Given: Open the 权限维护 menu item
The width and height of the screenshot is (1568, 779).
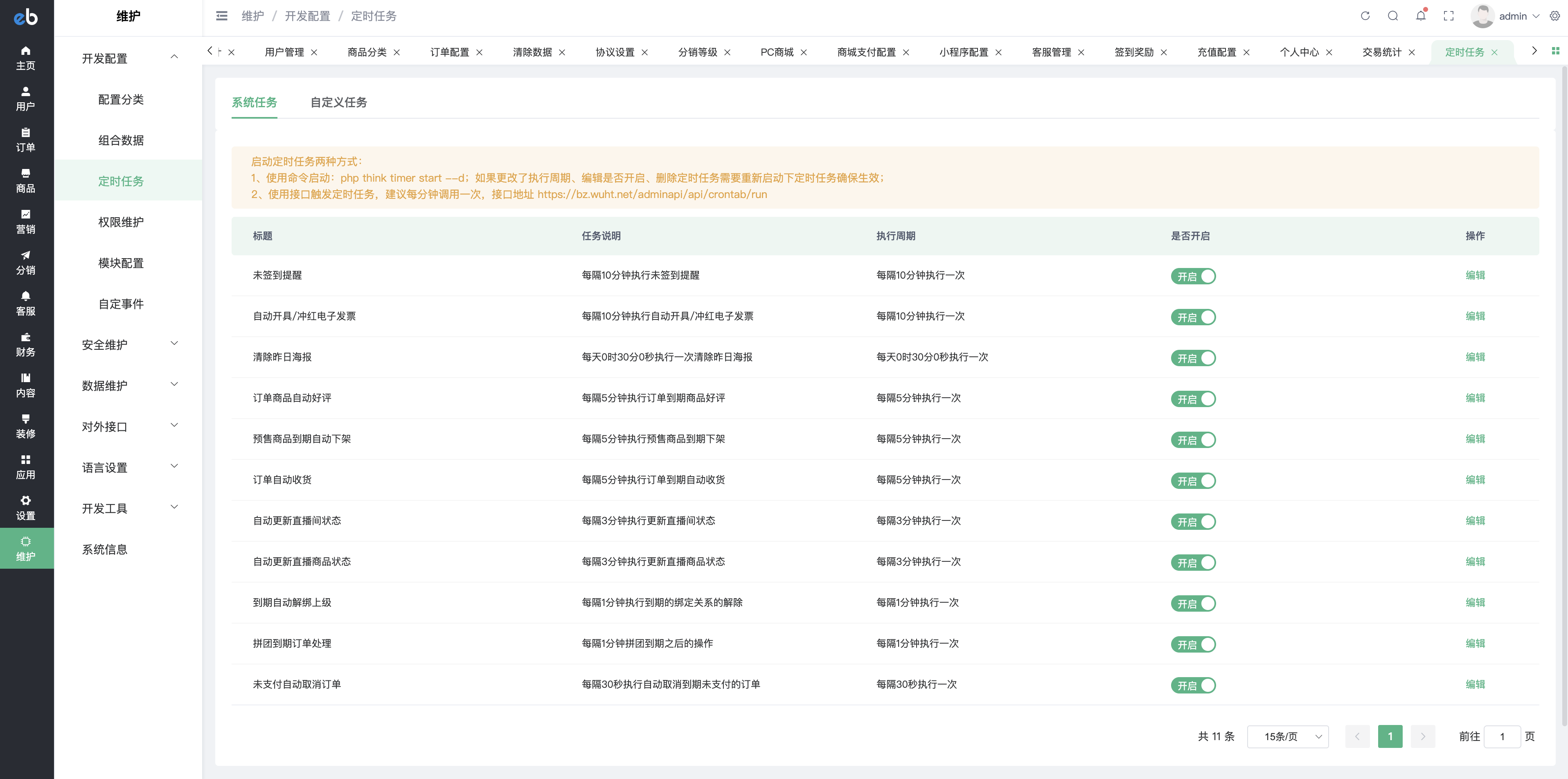Looking at the screenshot, I should [x=128, y=222].
